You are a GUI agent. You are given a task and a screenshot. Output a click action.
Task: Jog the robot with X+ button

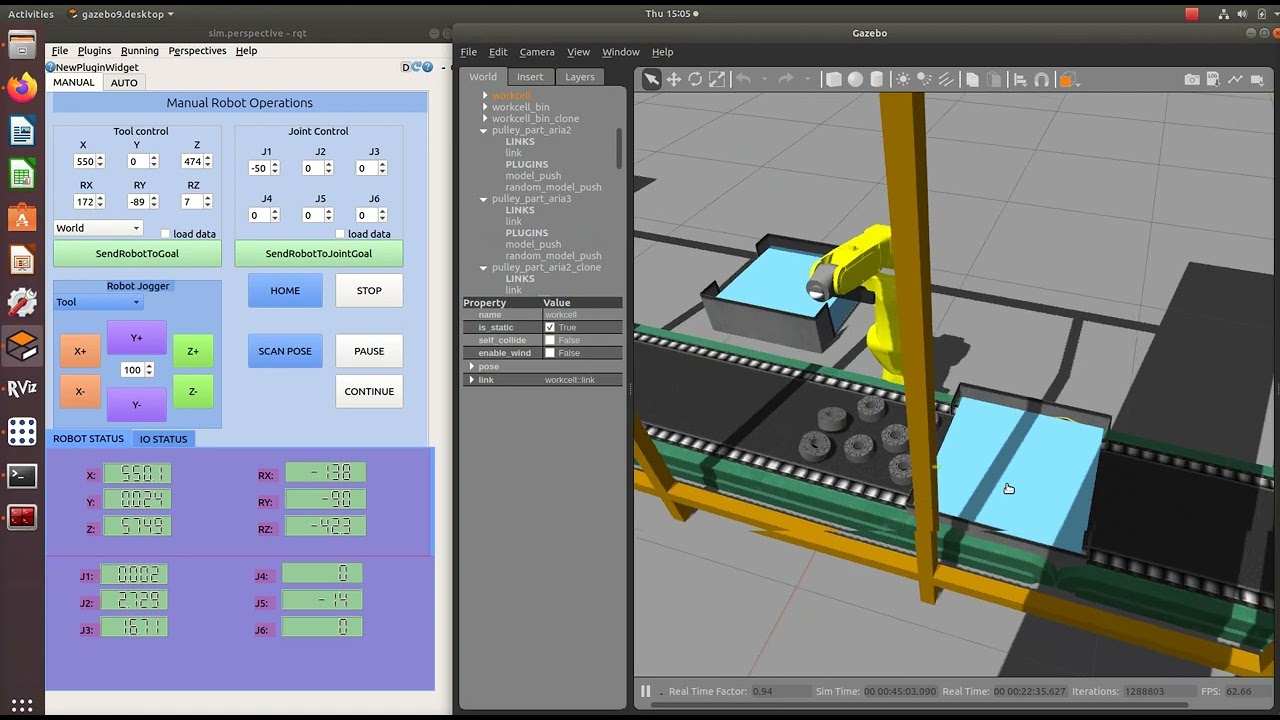[80, 351]
